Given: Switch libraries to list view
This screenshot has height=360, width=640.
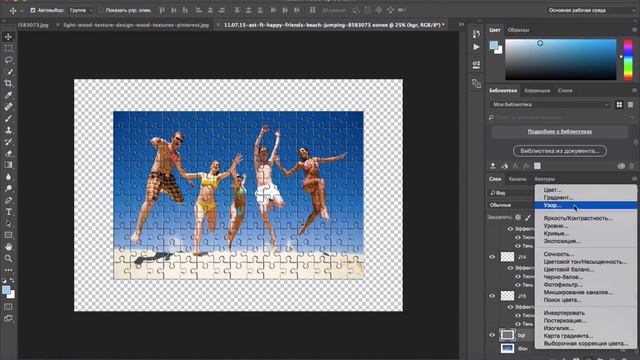Looking at the screenshot, I should (x=630, y=105).
